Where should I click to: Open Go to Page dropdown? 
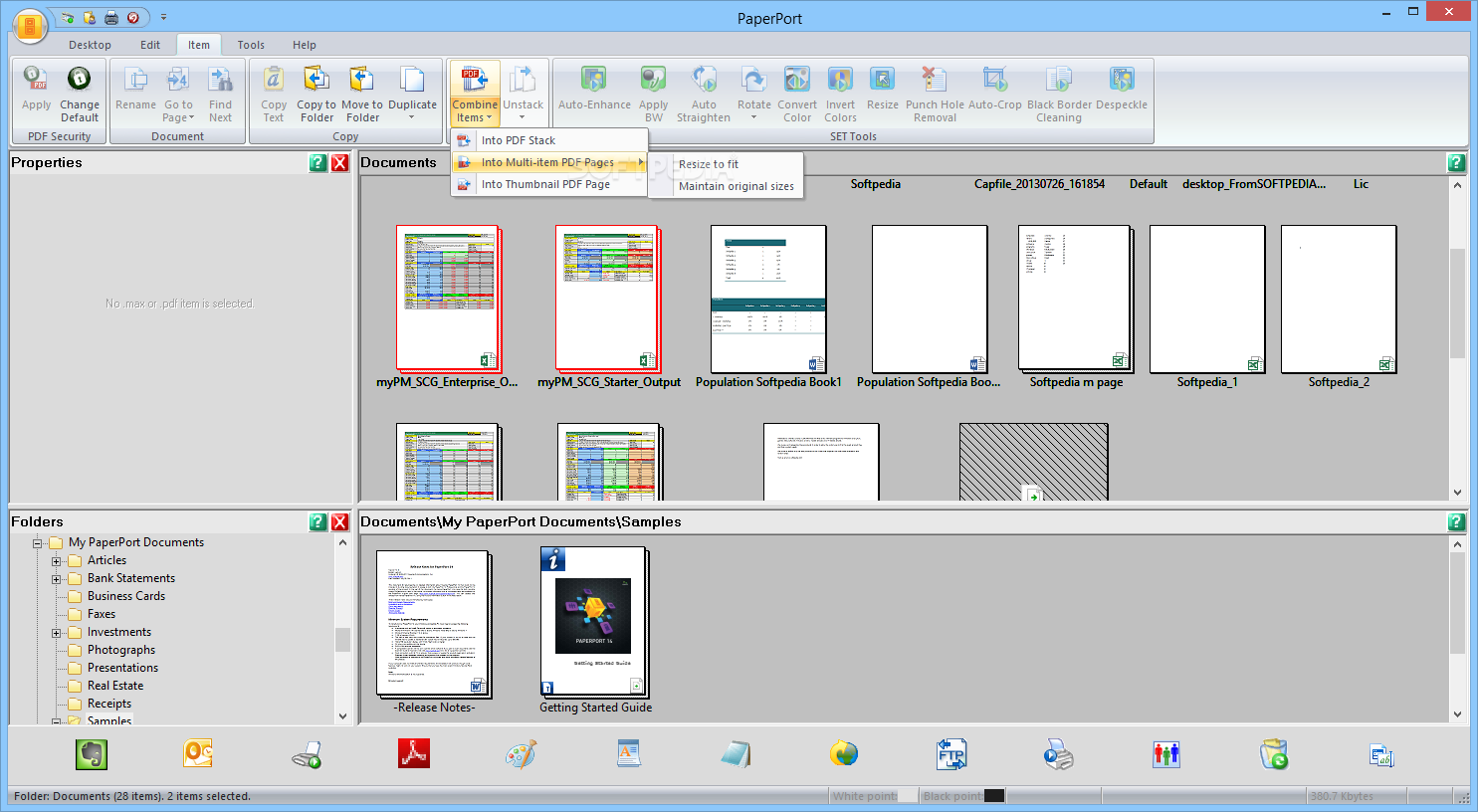pos(178,110)
